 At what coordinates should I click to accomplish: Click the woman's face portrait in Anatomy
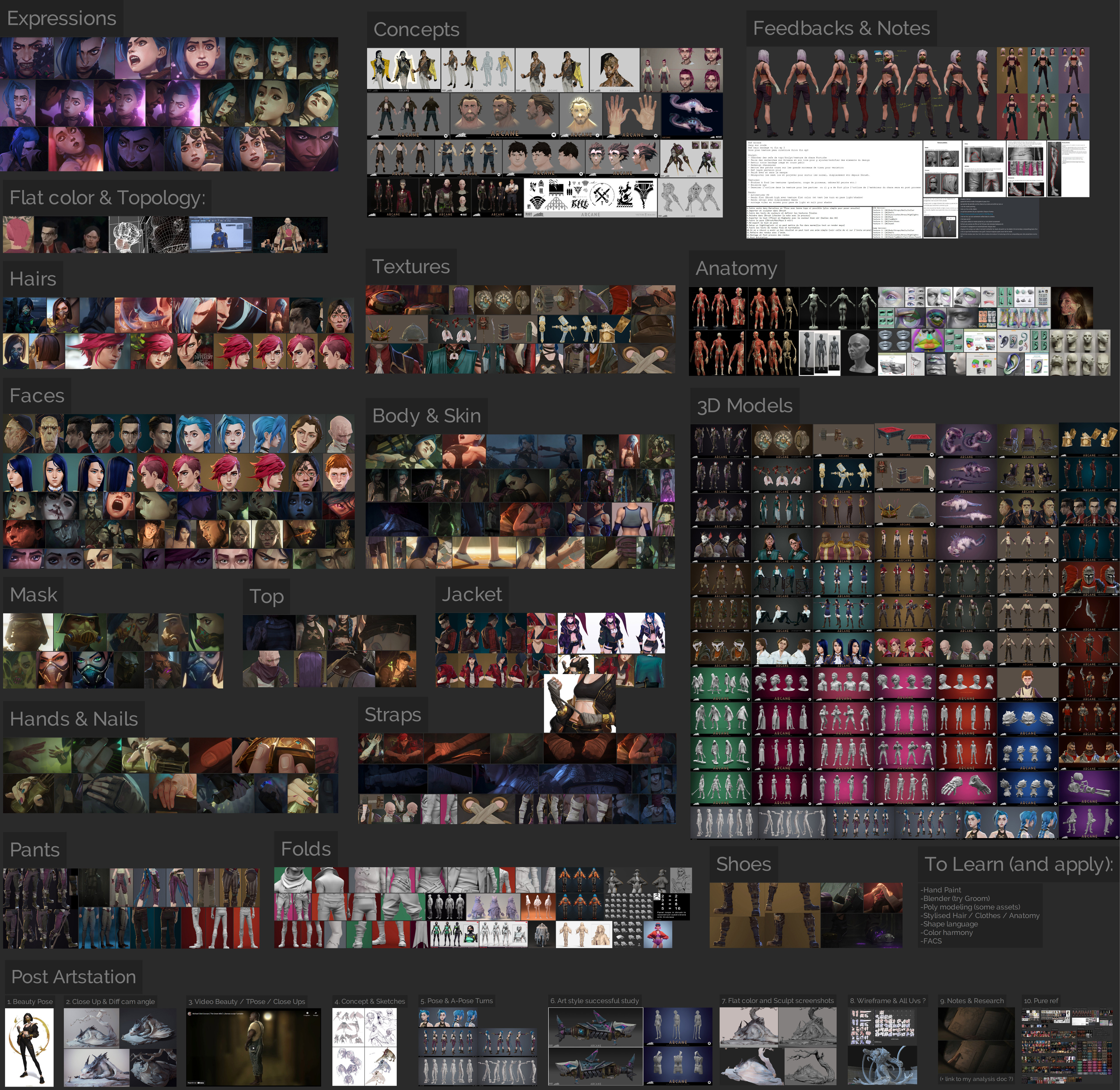tap(1072, 307)
